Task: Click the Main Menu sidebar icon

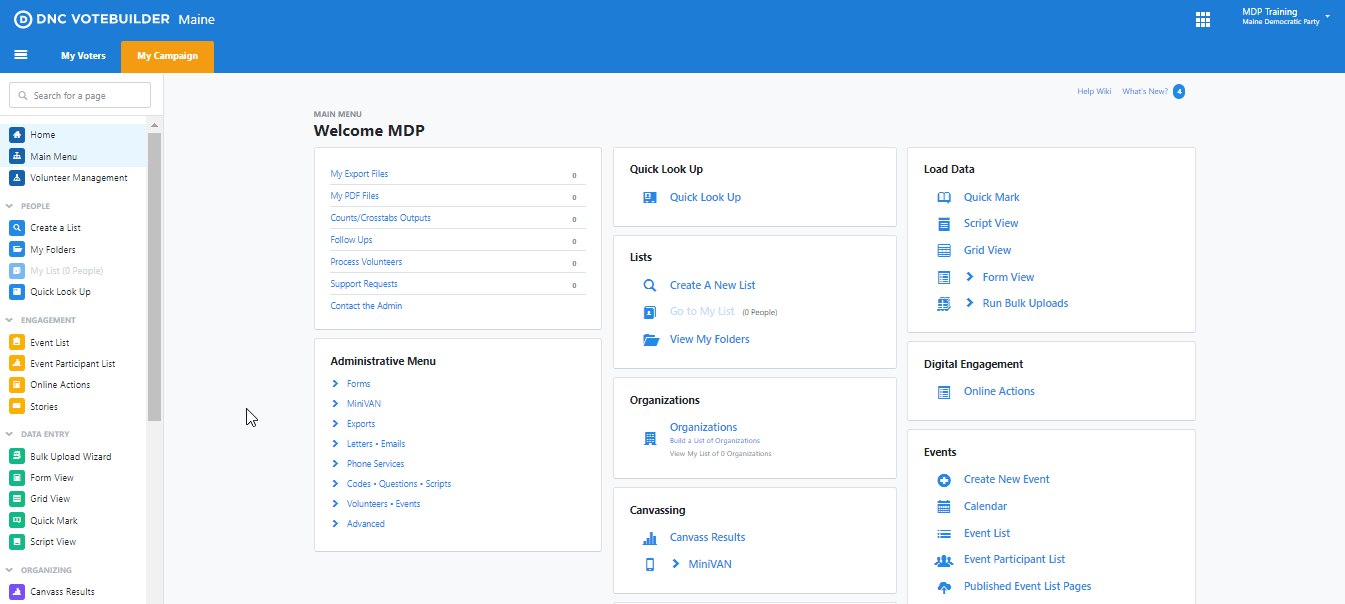Action: click(17, 156)
